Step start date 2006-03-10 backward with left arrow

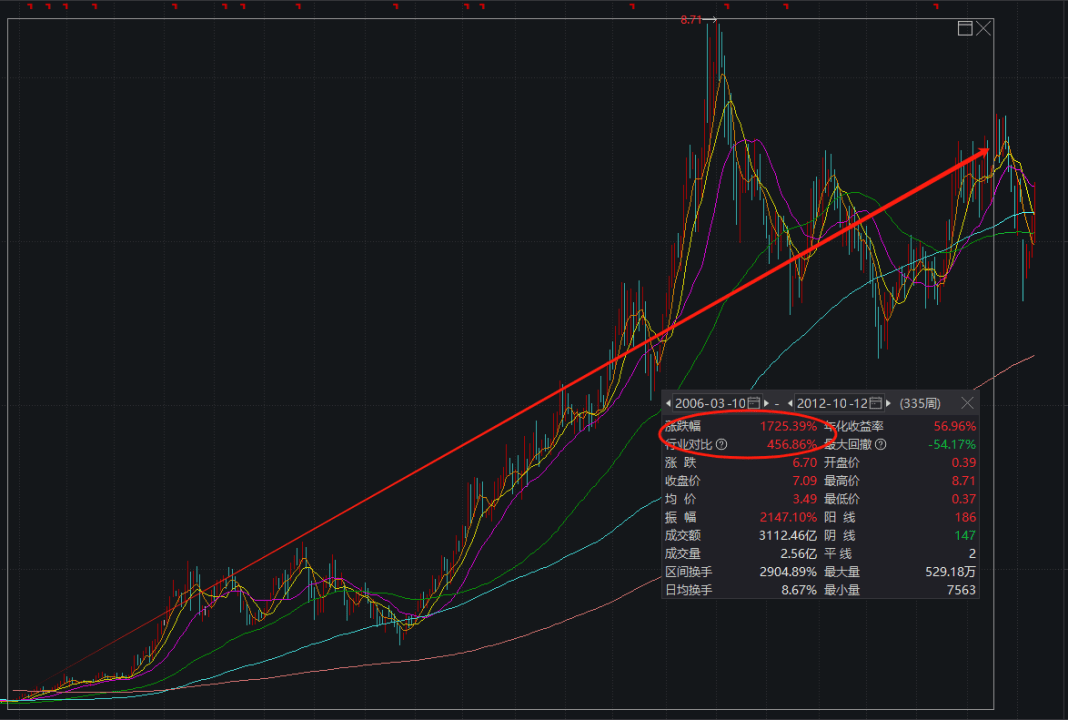click(668, 403)
